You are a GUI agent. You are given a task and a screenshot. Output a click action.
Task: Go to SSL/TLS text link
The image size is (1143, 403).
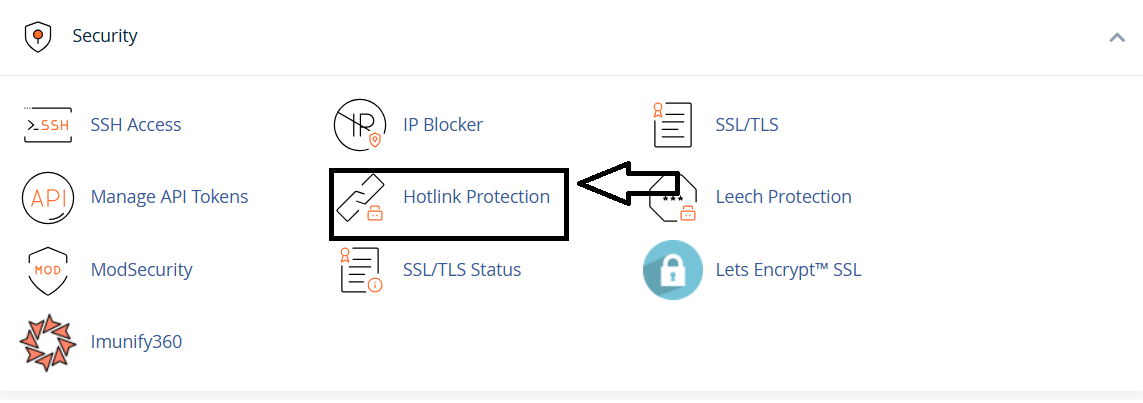[747, 125]
